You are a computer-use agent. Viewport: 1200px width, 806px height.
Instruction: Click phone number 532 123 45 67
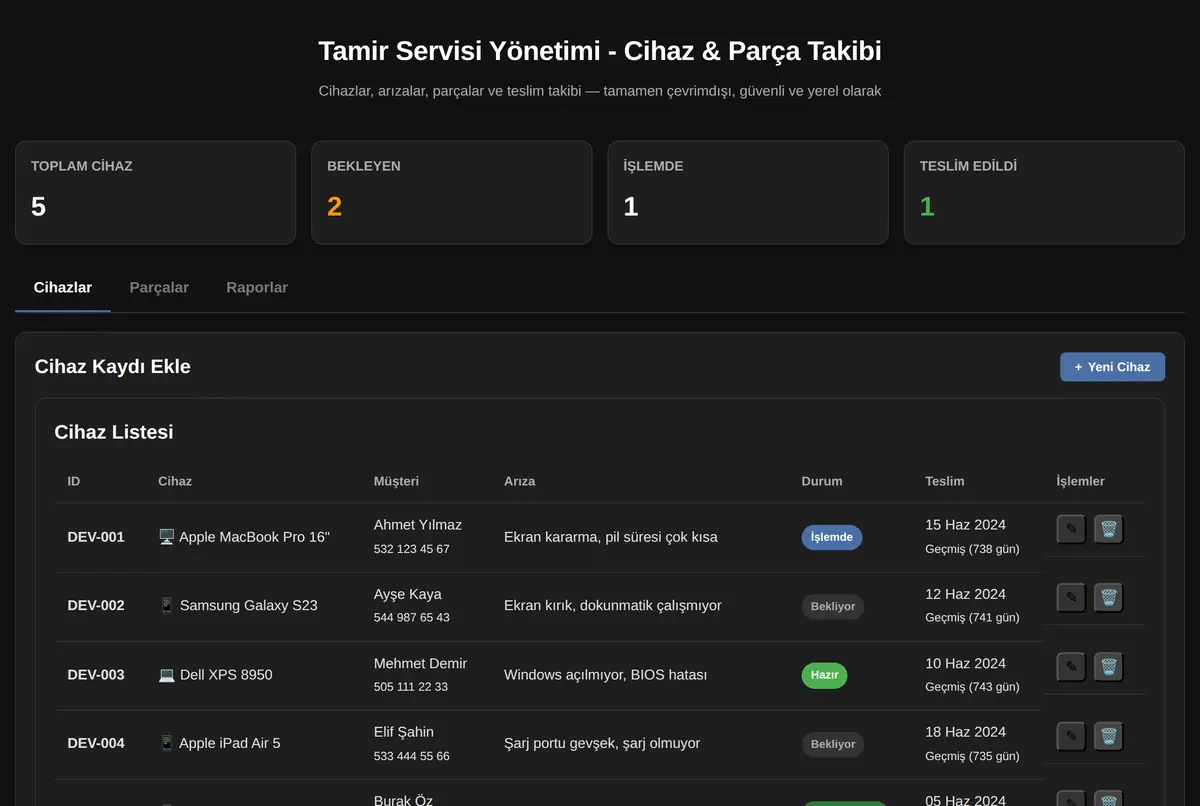coord(412,549)
